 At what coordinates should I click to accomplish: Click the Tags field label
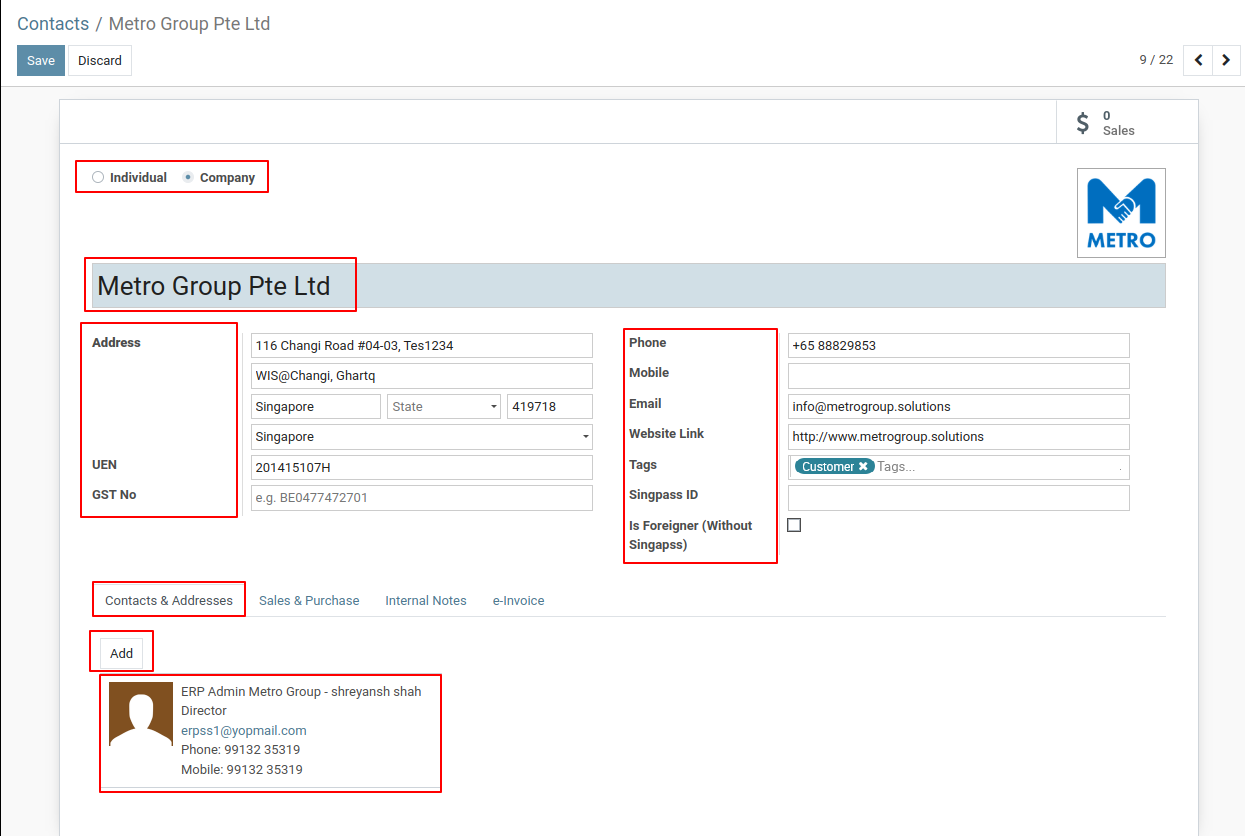pos(643,465)
